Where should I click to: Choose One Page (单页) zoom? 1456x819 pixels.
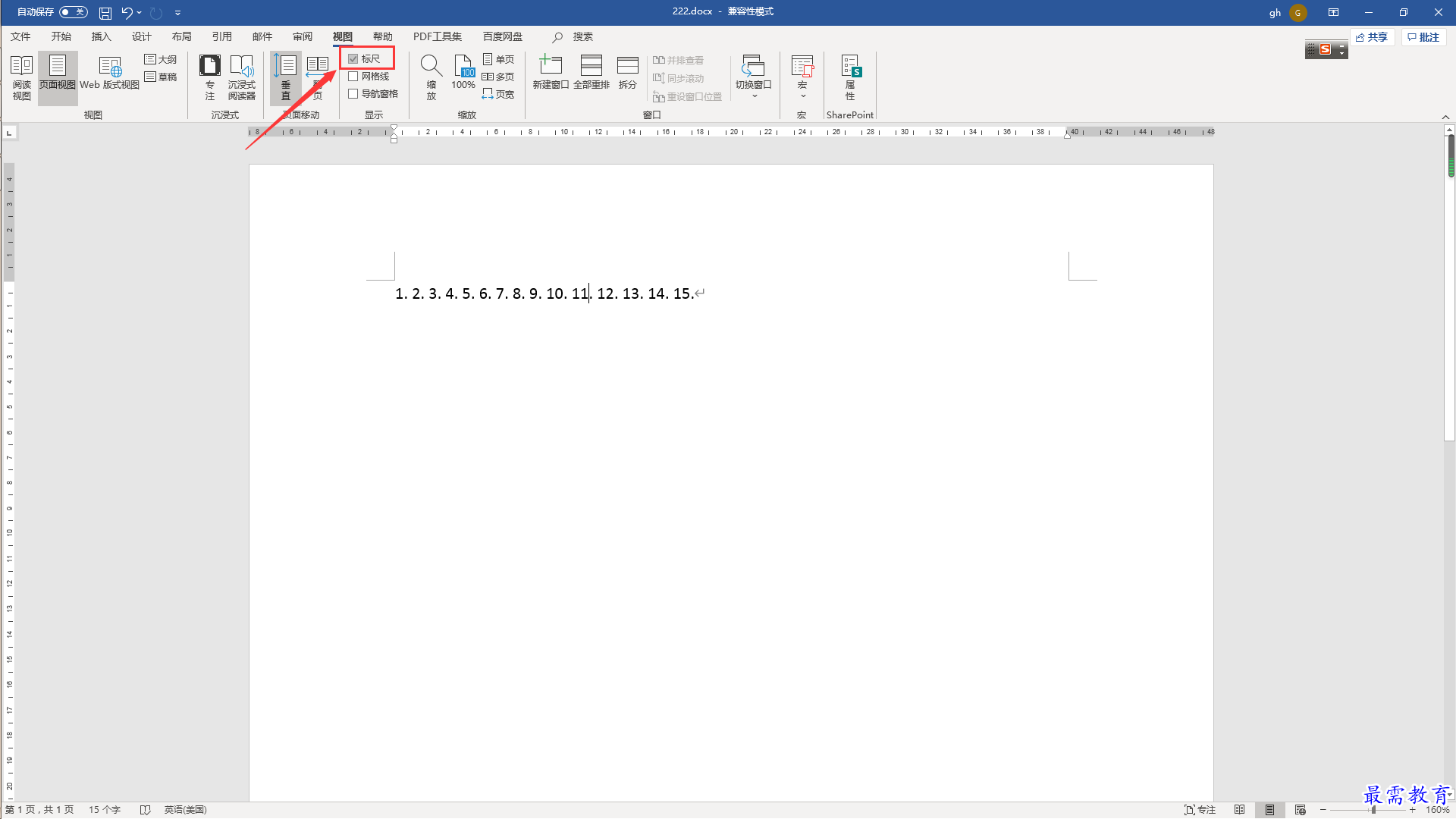(498, 59)
